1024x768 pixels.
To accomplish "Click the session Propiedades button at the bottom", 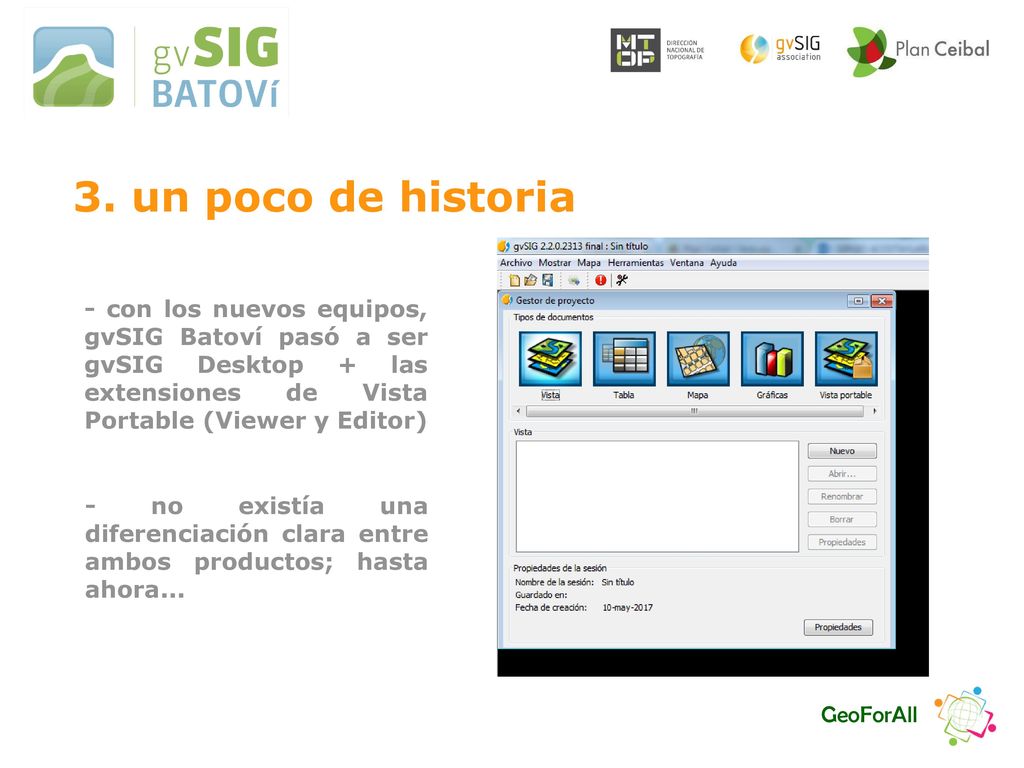I will [838, 627].
